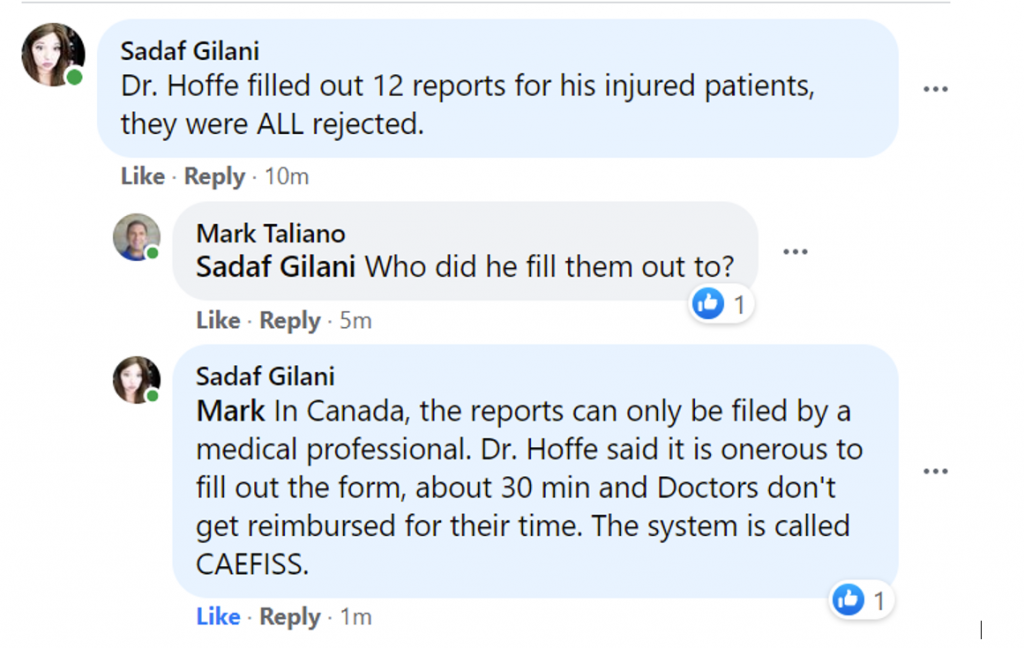Like the CAEFISS reply

pyautogui.click(x=218, y=617)
